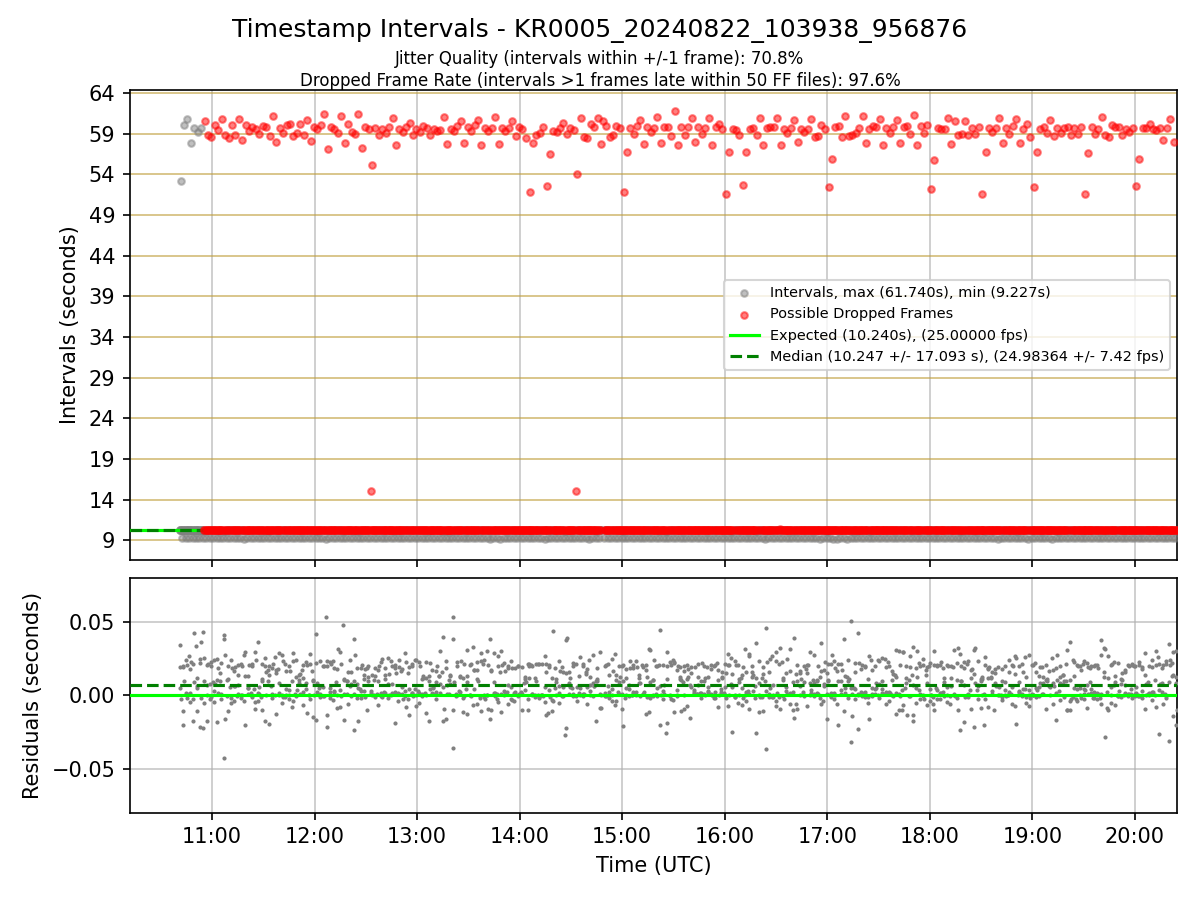Click the 11:00 x-axis tick label
Screen dimensions: 1200x900
211,835
